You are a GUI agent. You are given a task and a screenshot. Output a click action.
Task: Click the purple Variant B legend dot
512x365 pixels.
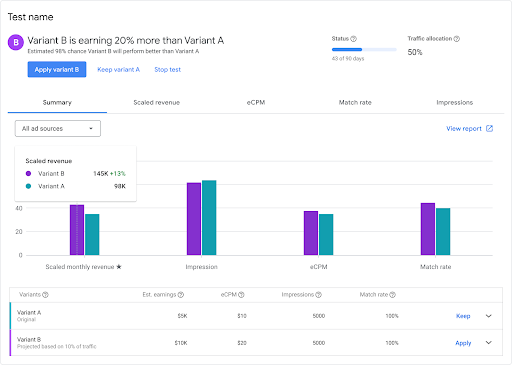click(x=28, y=174)
